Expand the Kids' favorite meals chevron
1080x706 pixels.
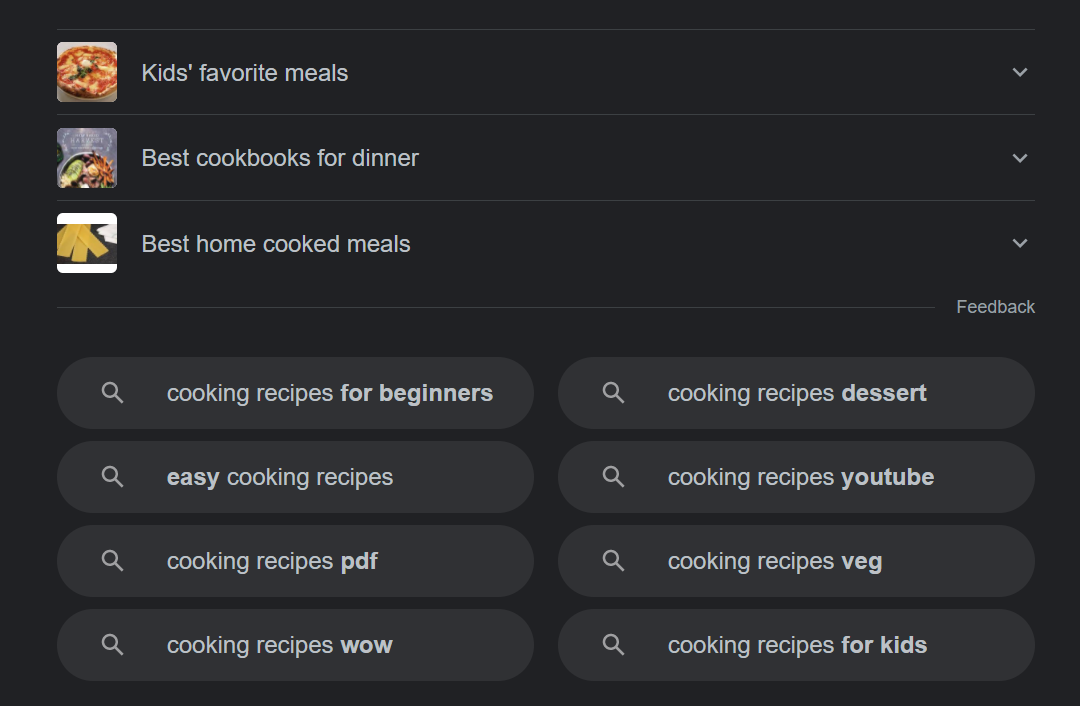tap(1020, 72)
